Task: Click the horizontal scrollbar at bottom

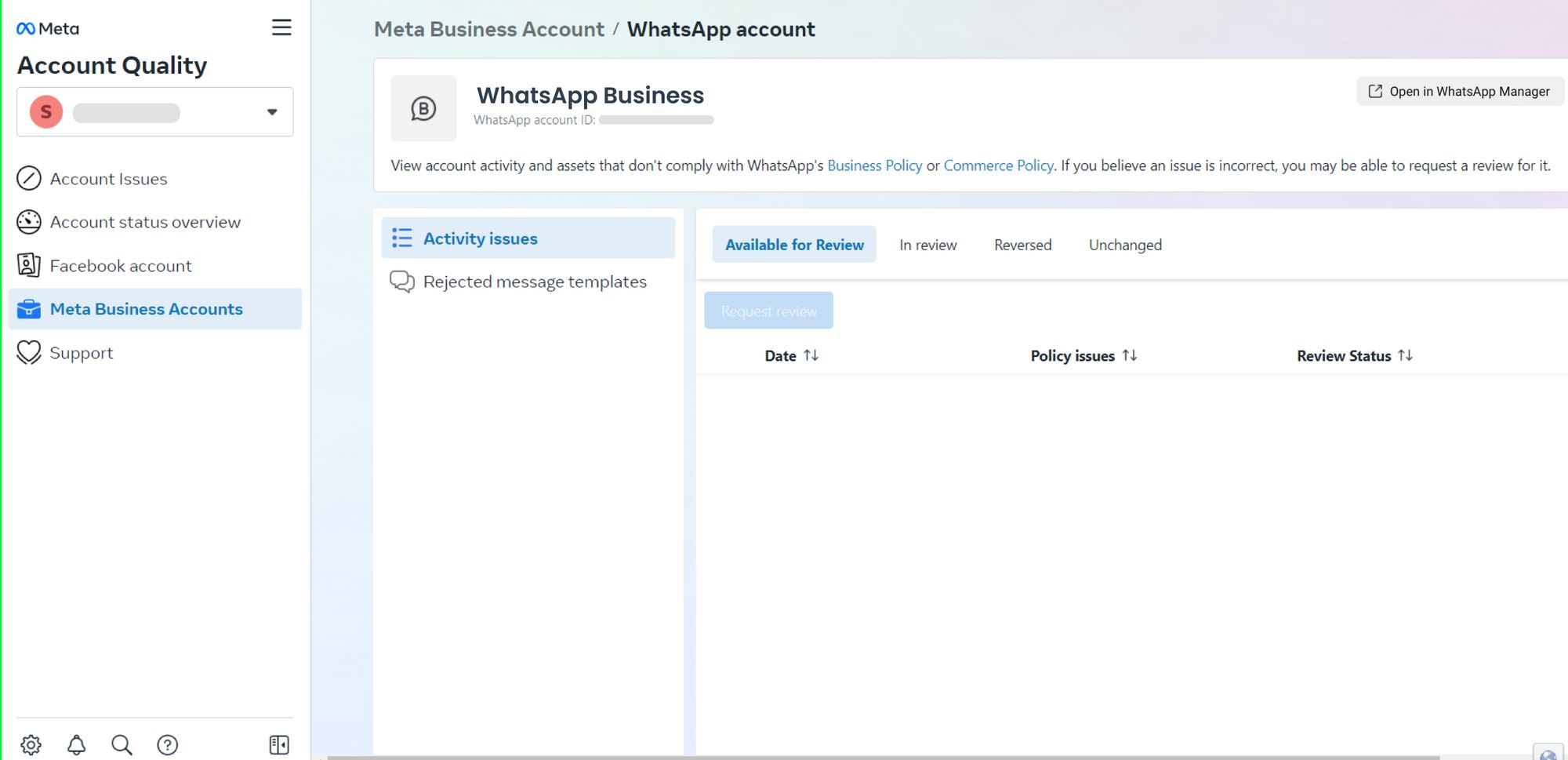Action: [x=883, y=757]
